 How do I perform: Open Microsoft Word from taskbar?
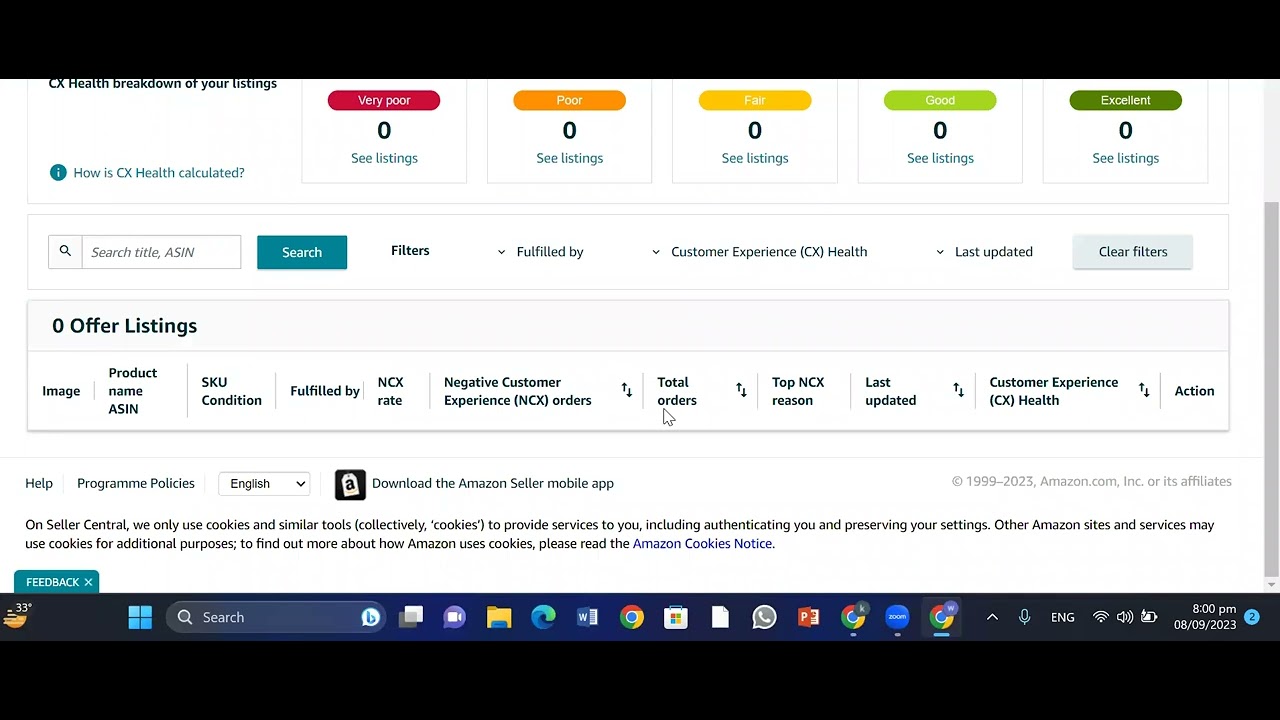point(587,617)
